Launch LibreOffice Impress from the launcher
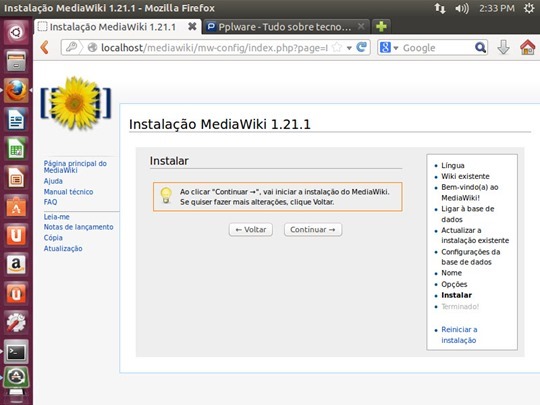Viewport: 540px width, 405px height. point(16,178)
